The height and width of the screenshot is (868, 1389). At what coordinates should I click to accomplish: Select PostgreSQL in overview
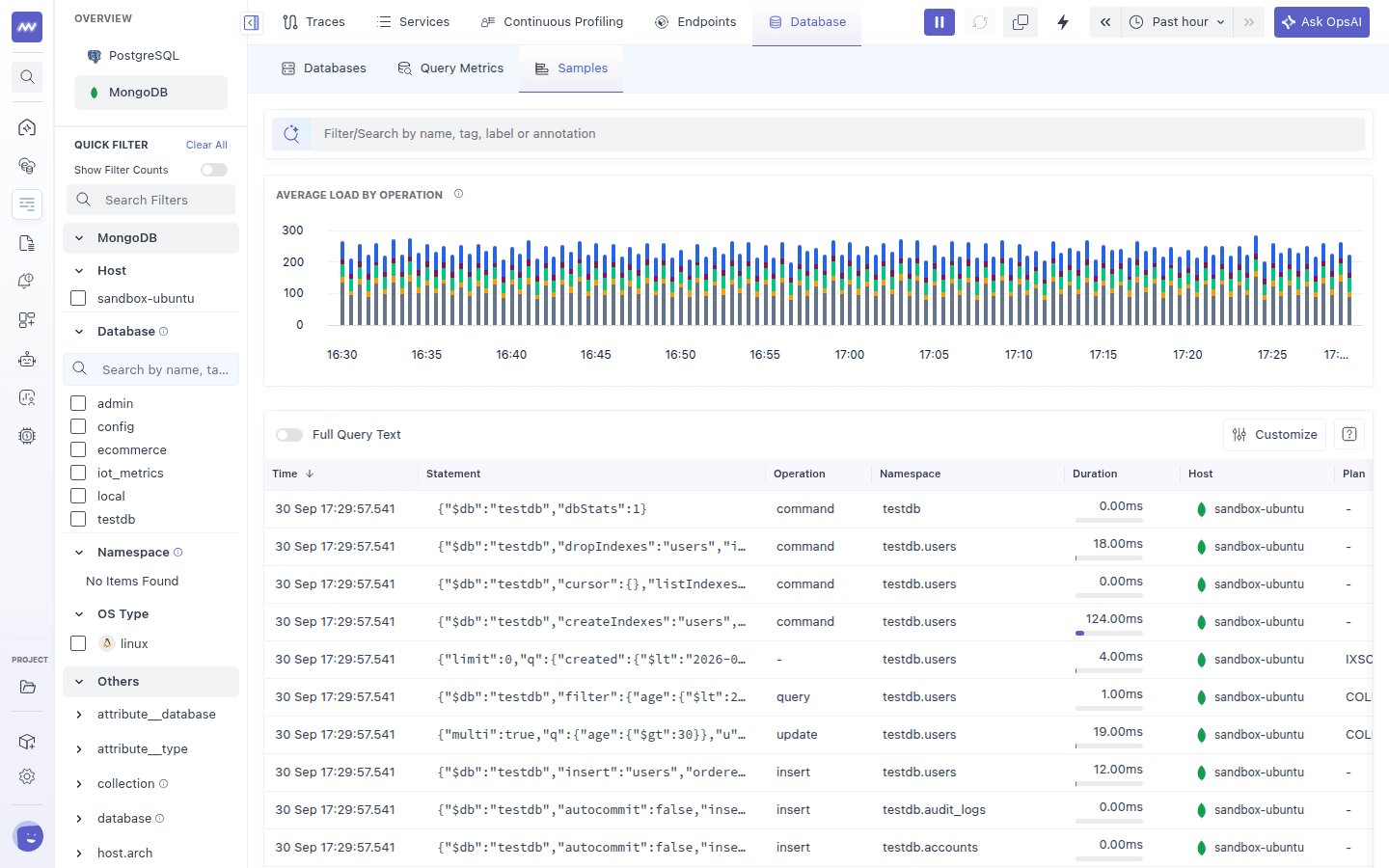point(150,56)
